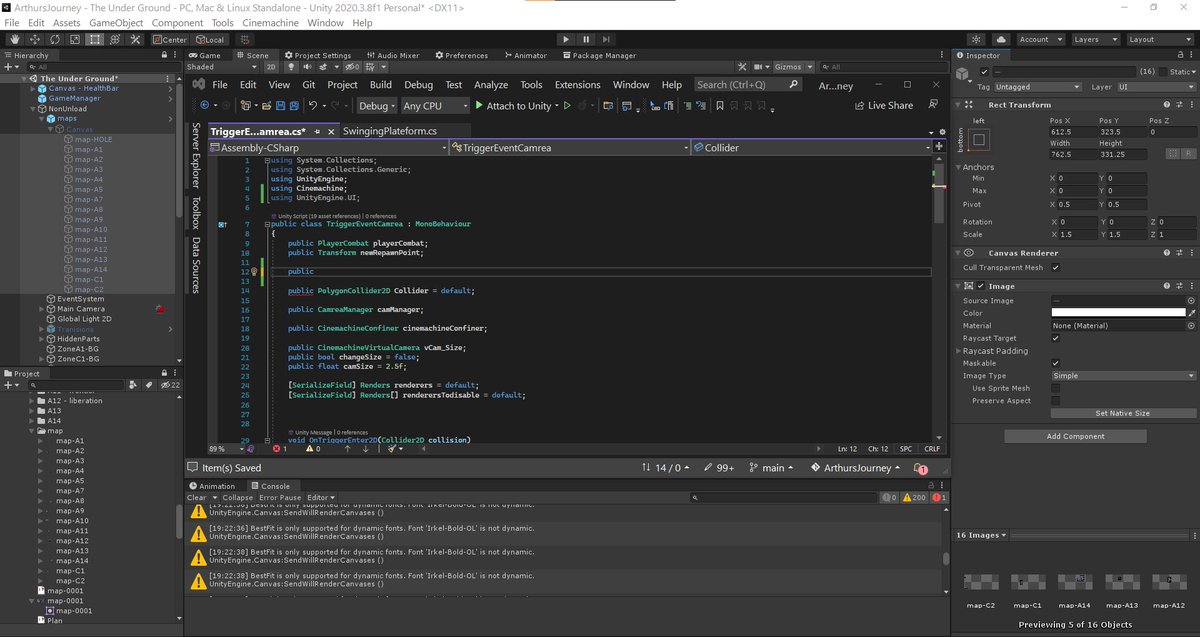Toggle Preserve Aspect checkbox

point(1056,401)
